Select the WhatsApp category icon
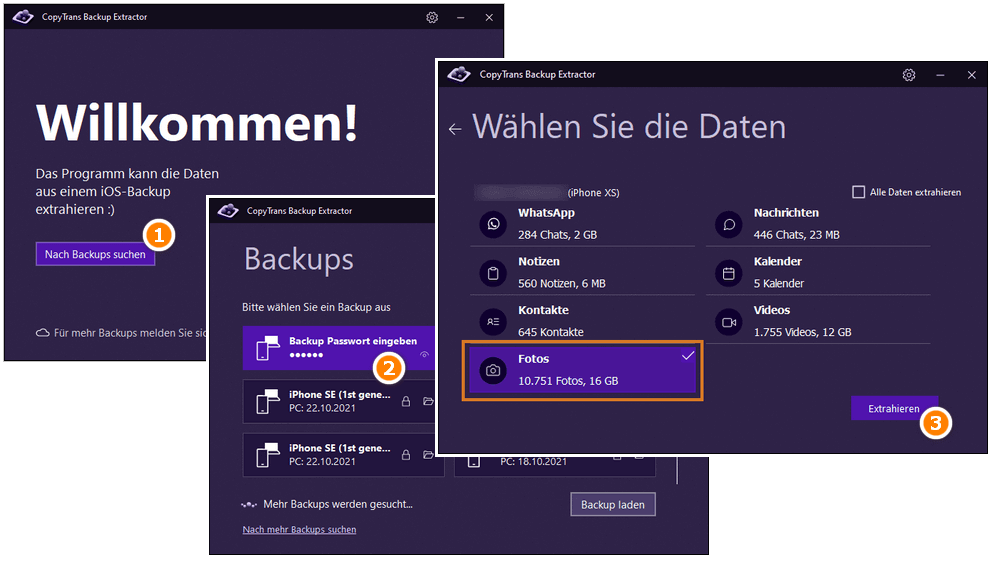The height and width of the screenshot is (561, 991). [x=493, y=224]
